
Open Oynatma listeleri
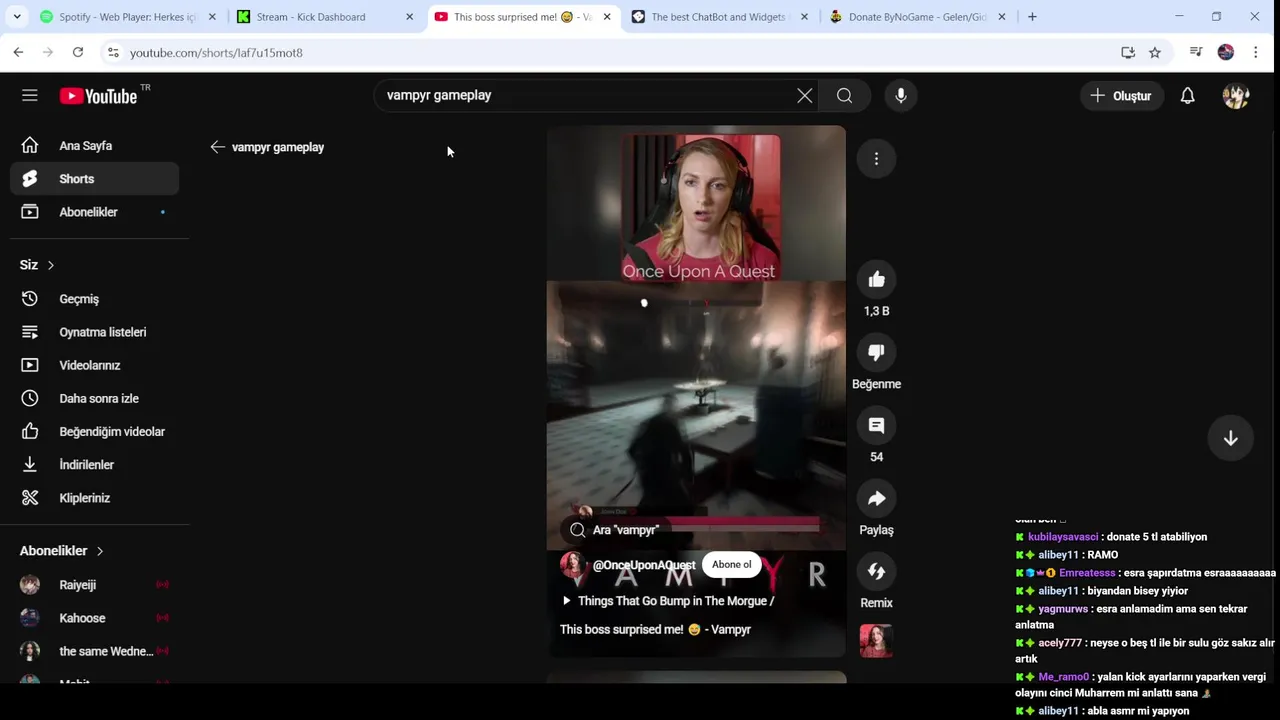(x=95, y=332)
